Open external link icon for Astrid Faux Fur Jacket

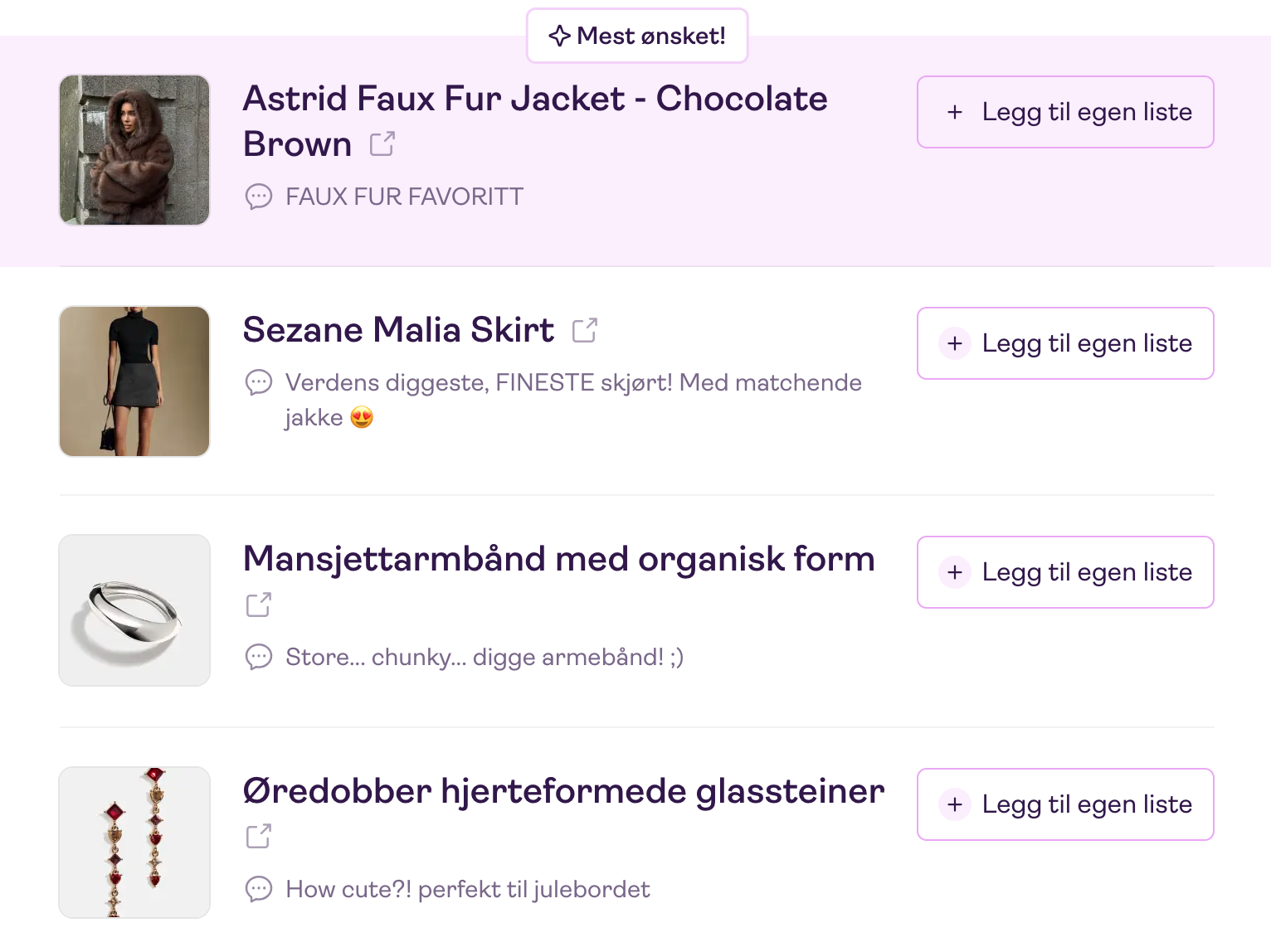[x=382, y=143]
